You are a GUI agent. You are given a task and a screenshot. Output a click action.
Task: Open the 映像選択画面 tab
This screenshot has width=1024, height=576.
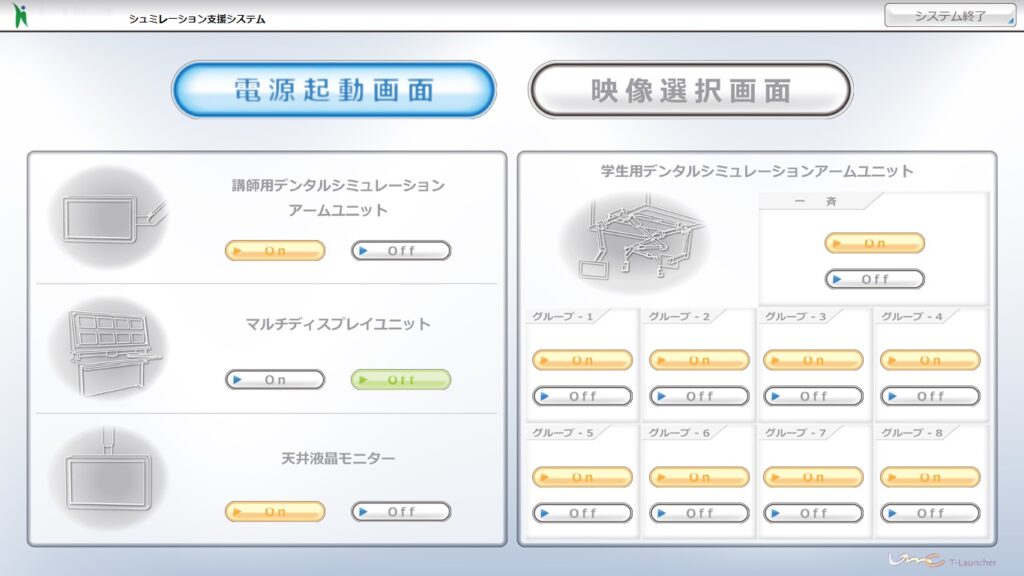pyautogui.click(x=690, y=90)
